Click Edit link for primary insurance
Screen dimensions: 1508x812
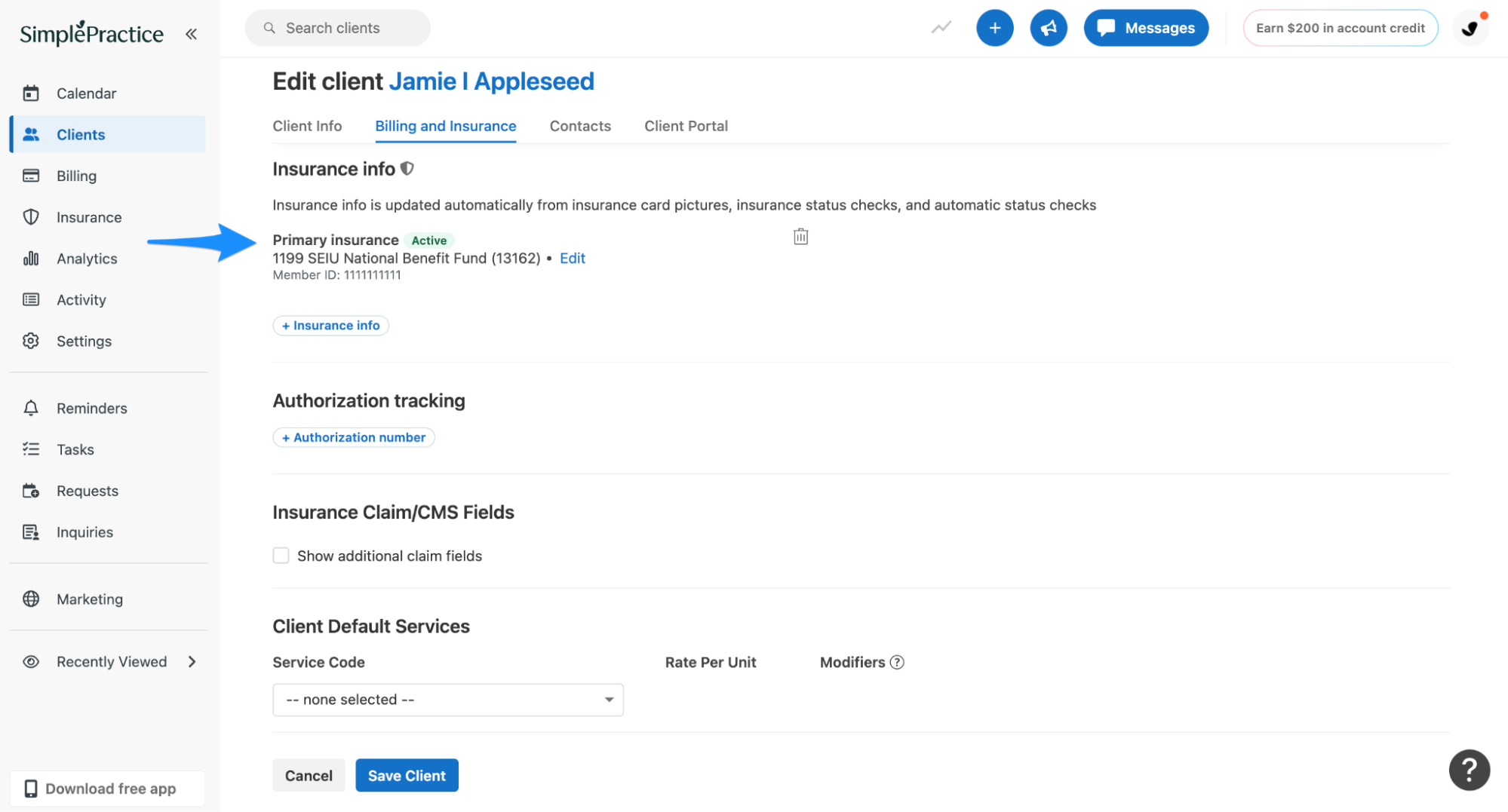pyautogui.click(x=573, y=259)
